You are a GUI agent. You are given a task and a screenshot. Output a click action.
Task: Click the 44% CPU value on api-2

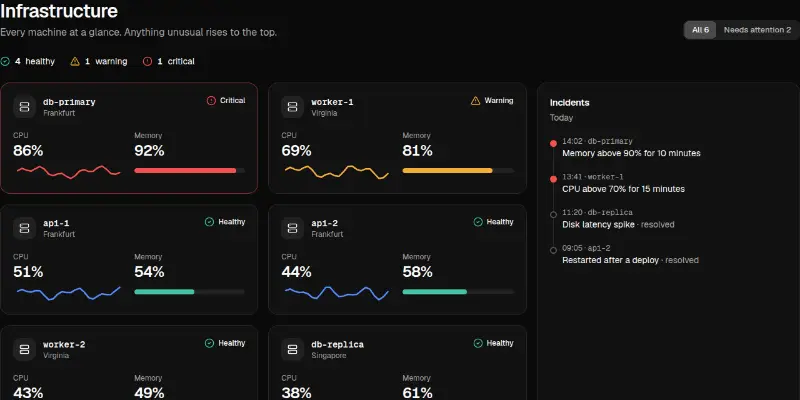click(296, 272)
